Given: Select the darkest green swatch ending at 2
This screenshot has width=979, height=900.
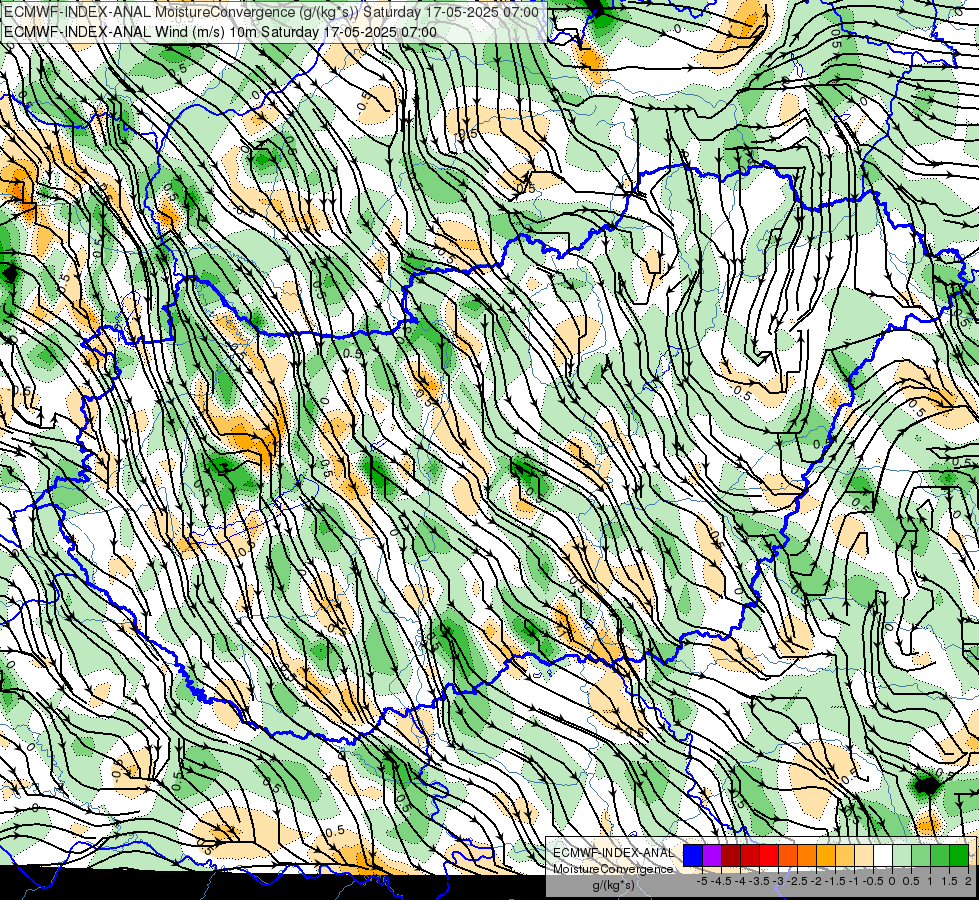Looking at the screenshot, I should click(959, 855).
